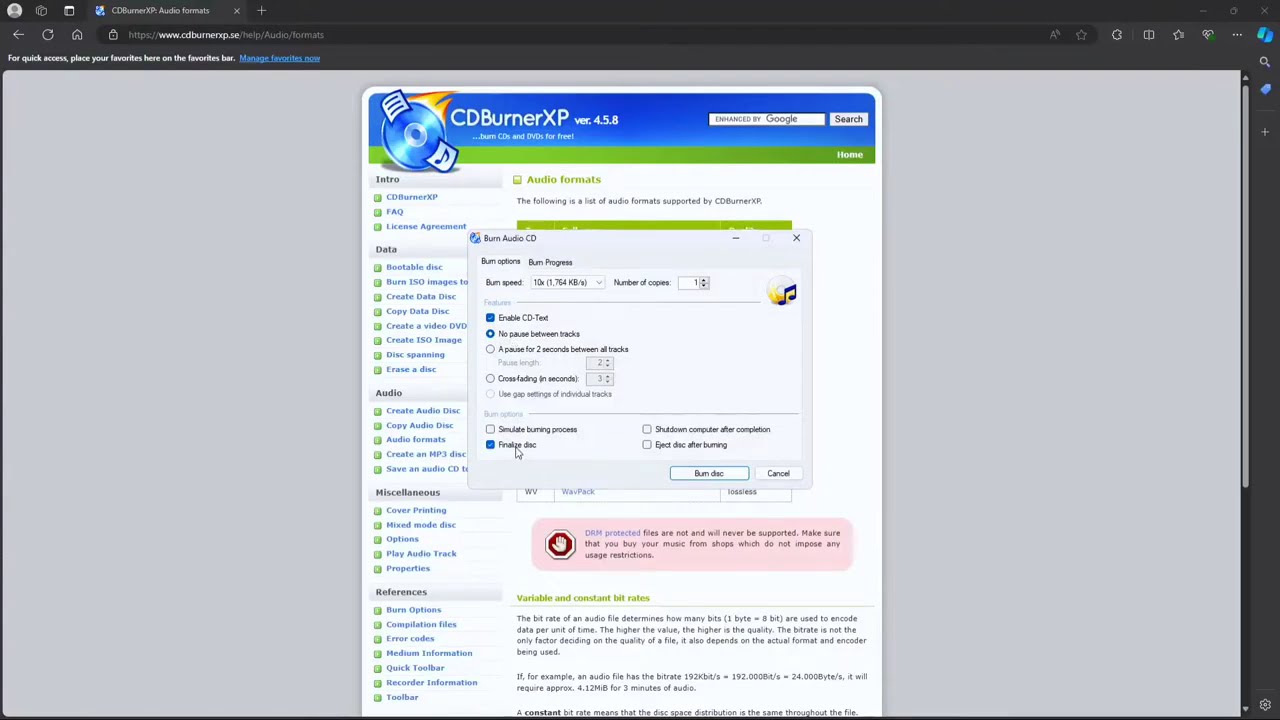Enable Simulate burning process checkbox

490,430
